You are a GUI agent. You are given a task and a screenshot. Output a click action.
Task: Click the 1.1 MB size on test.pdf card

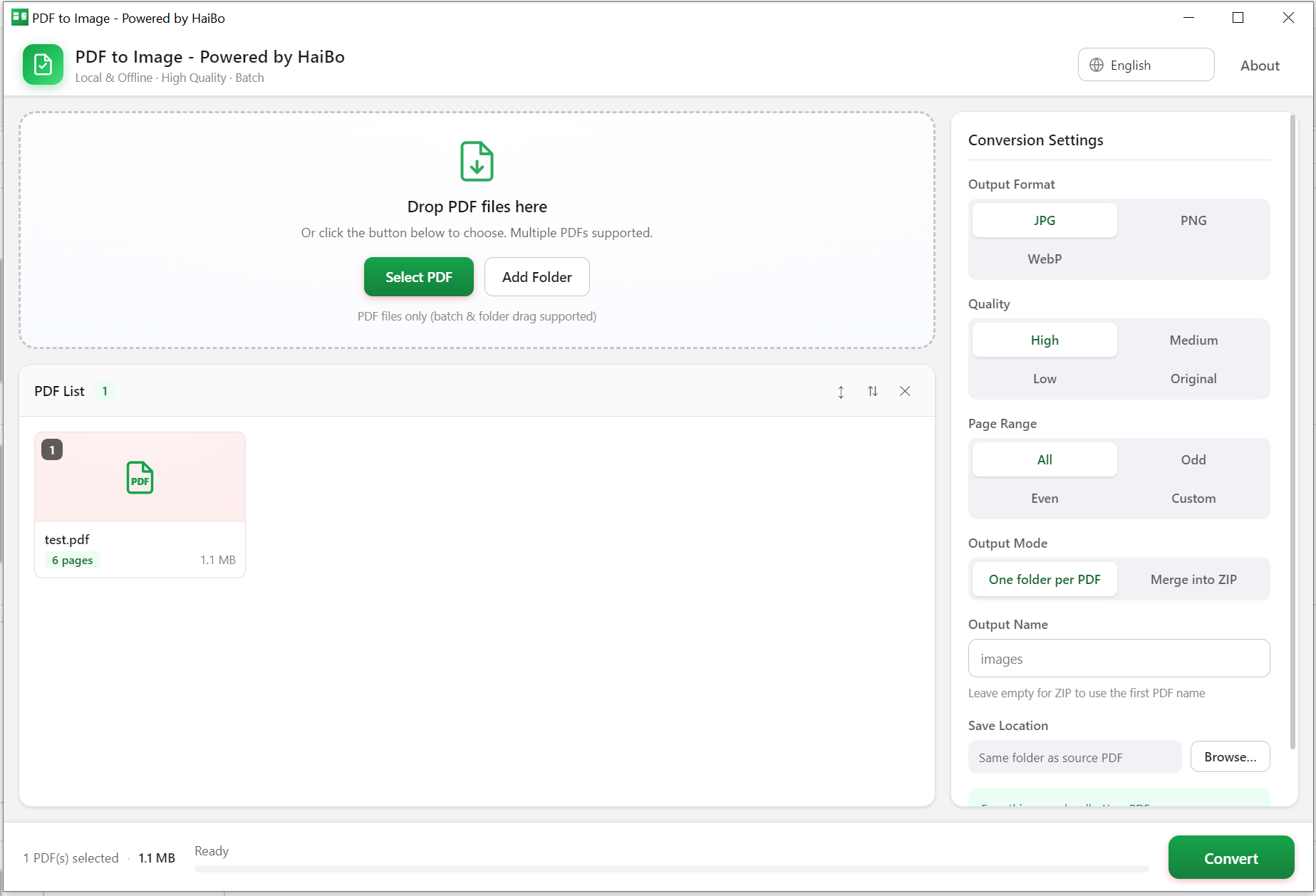pos(217,560)
